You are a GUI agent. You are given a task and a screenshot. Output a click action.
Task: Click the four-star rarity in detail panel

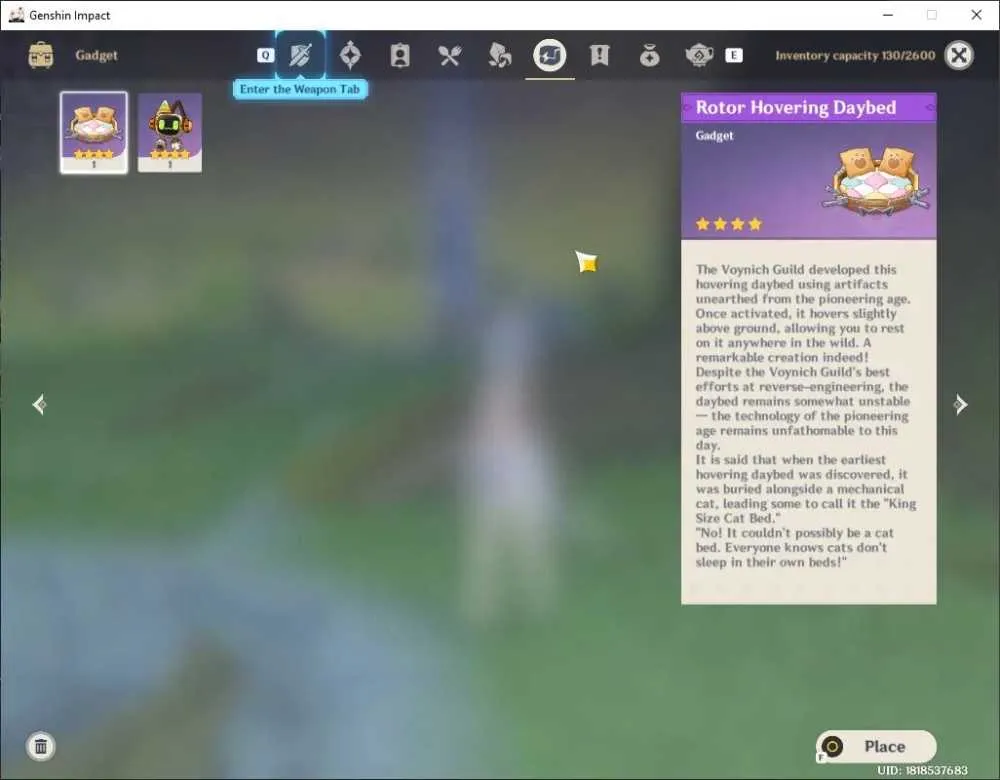click(729, 224)
